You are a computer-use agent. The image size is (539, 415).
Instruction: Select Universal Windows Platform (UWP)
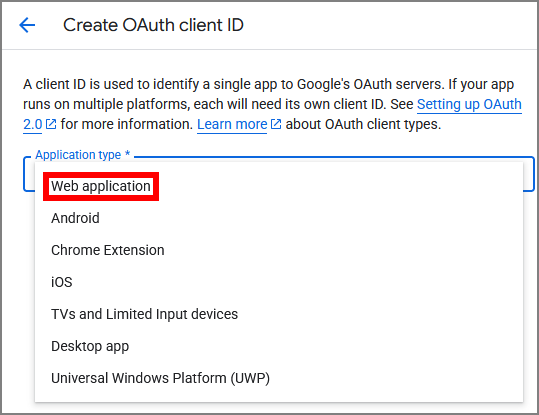279,378
